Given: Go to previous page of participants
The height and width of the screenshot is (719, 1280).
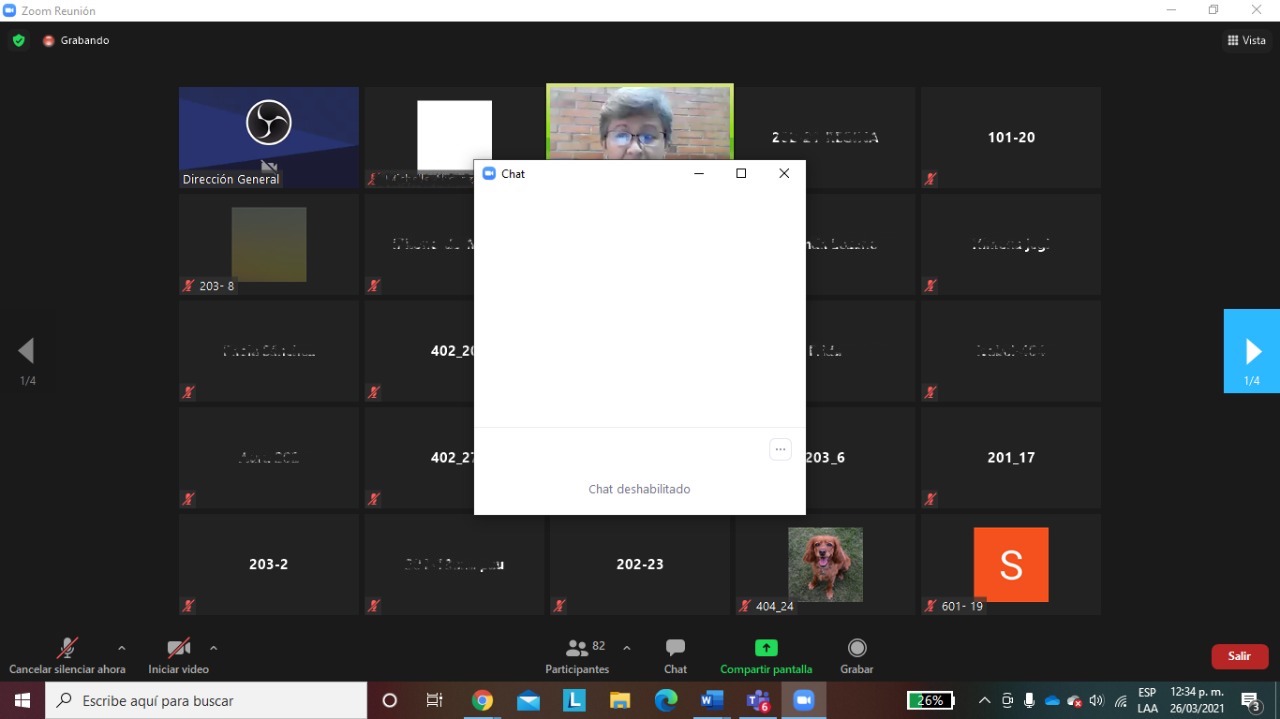Looking at the screenshot, I should point(27,351).
